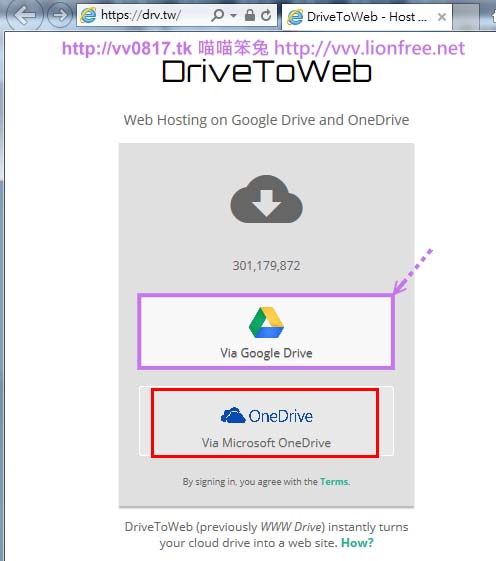Click the search magnifier icon in address bar
496x561 pixels.
[217, 15]
